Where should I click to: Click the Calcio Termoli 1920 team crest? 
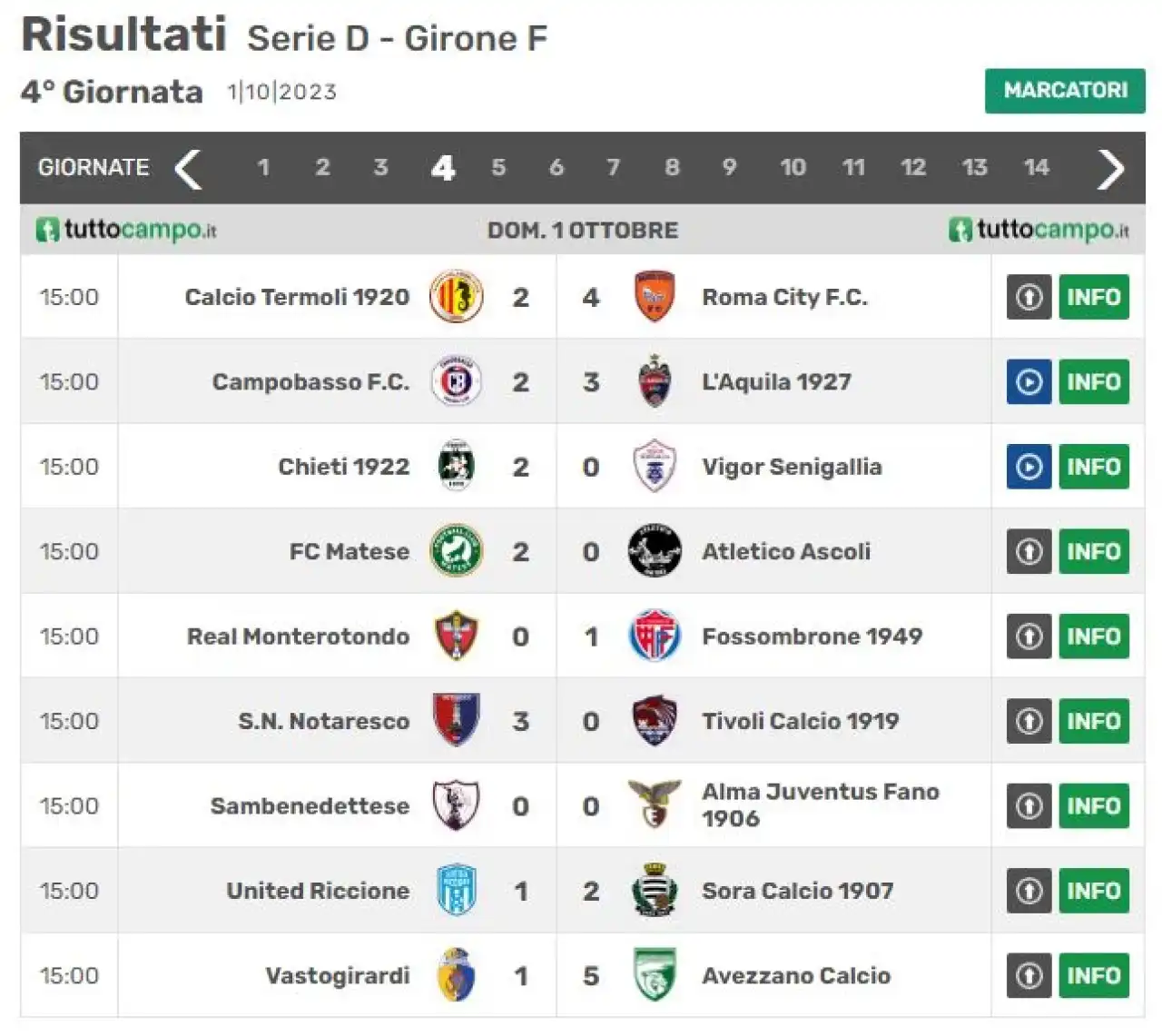[x=456, y=297]
